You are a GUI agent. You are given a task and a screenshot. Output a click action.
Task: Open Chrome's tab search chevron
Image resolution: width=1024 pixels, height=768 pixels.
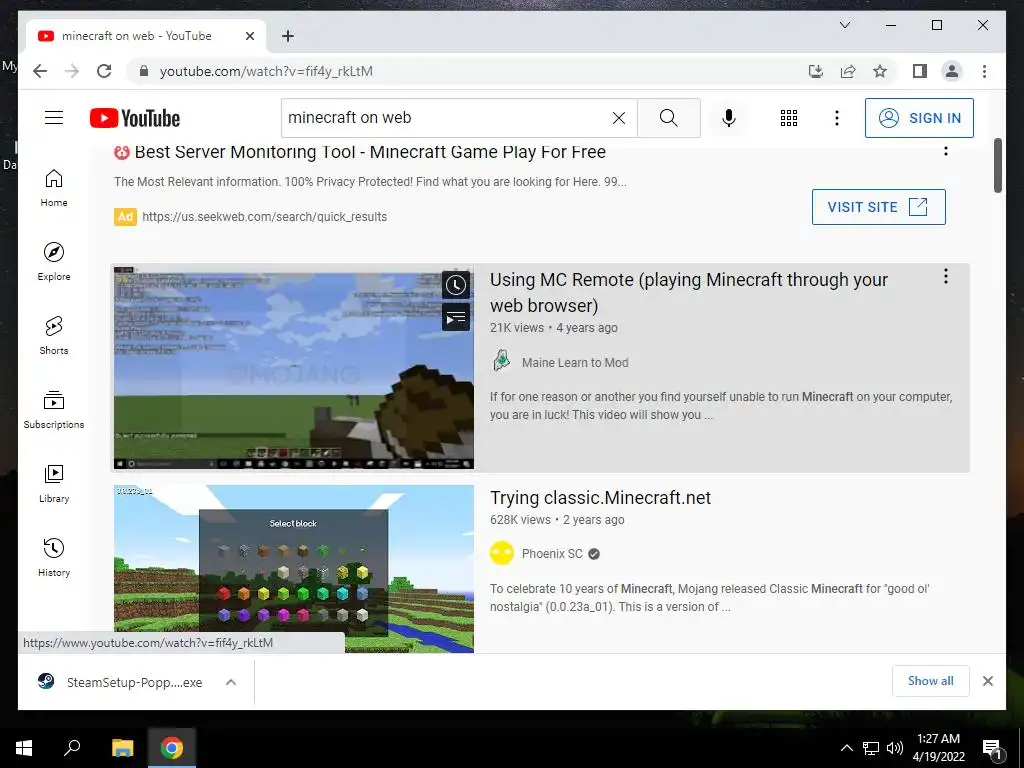tap(844, 25)
